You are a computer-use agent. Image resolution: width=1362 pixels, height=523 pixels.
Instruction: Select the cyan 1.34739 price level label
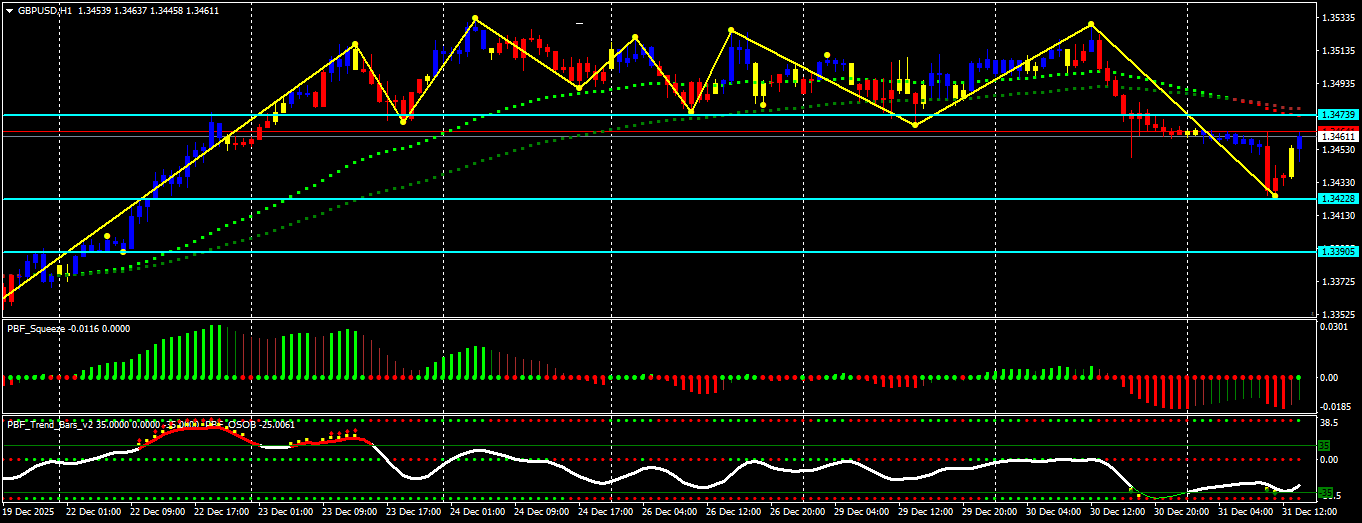point(1337,115)
